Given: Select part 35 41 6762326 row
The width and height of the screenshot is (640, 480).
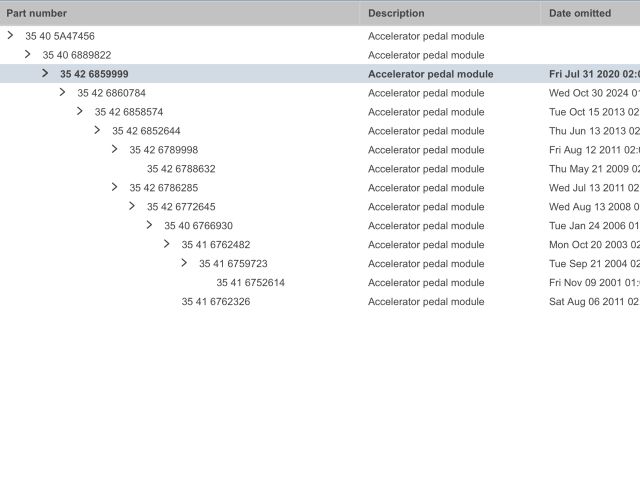Looking at the screenshot, I should (216, 302).
